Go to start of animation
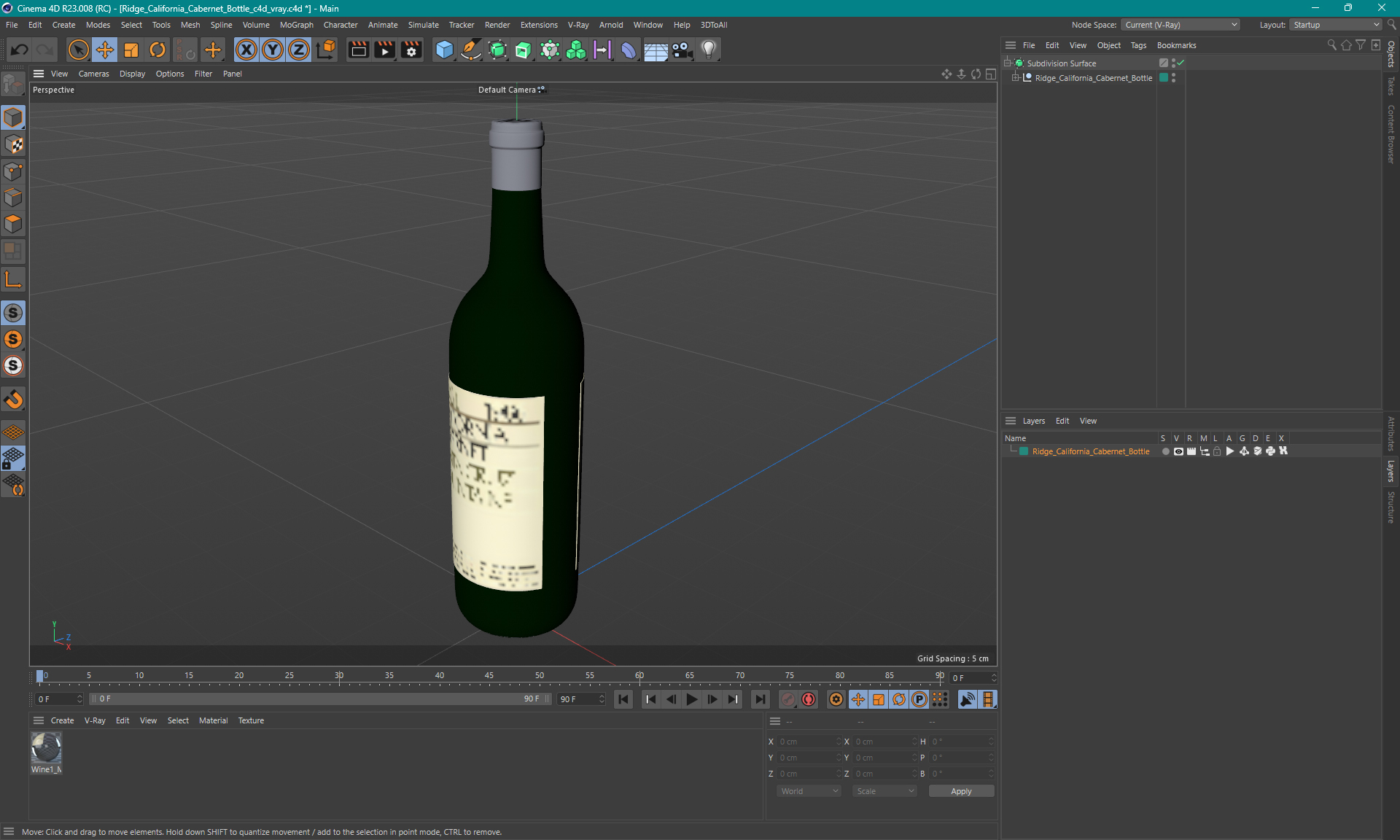 pos(623,699)
